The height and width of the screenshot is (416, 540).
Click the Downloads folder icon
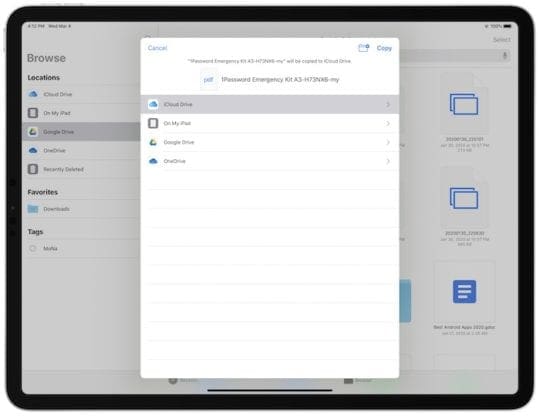(x=33, y=209)
